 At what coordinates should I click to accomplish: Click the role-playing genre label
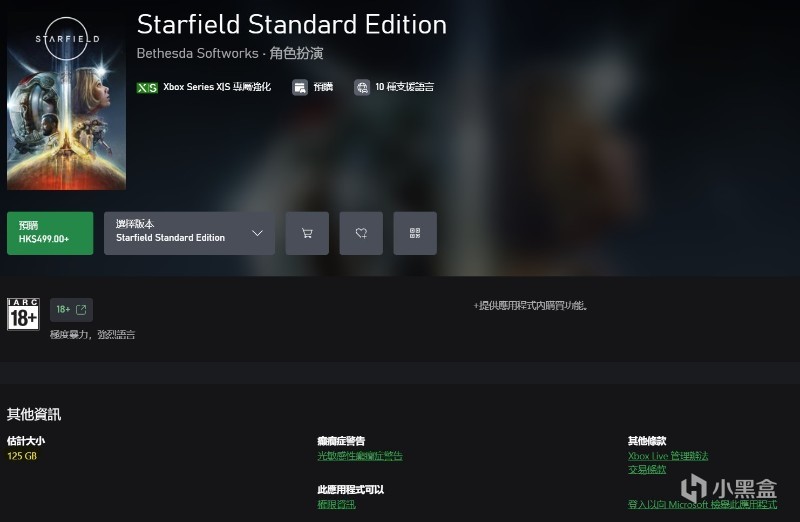[x=296, y=54]
